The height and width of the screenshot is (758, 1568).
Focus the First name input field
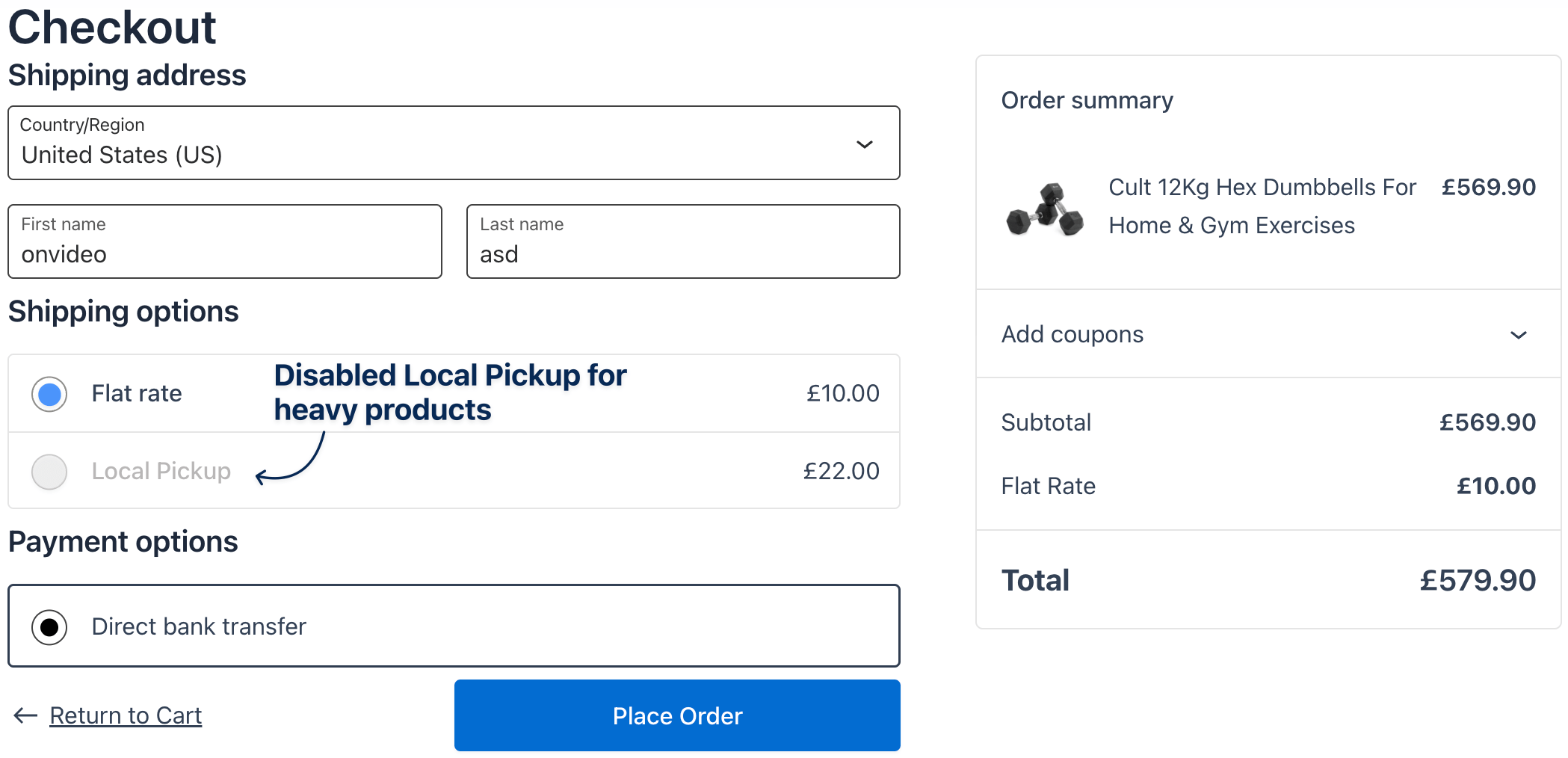coord(224,254)
